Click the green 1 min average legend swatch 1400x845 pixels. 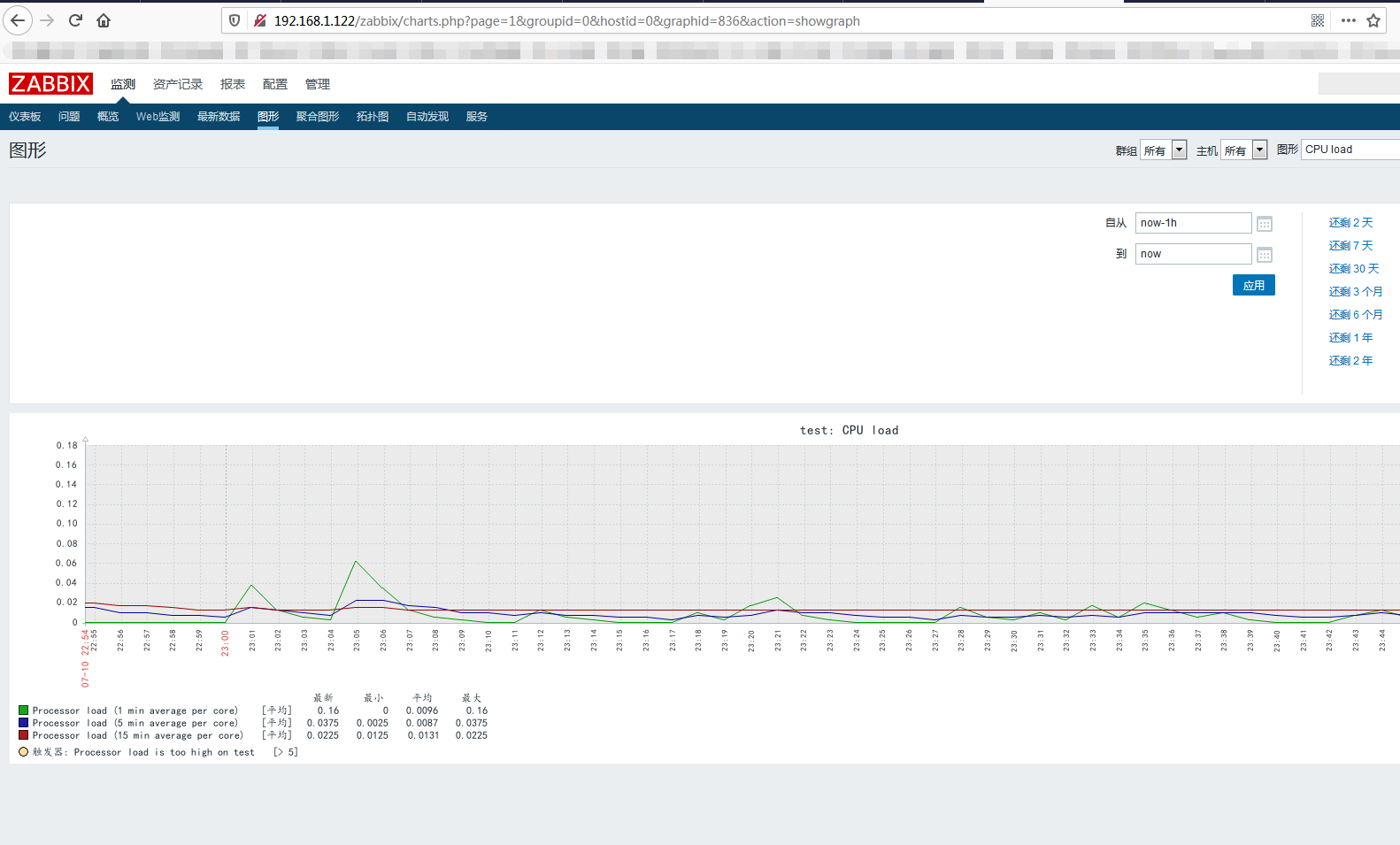tap(24, 711)
